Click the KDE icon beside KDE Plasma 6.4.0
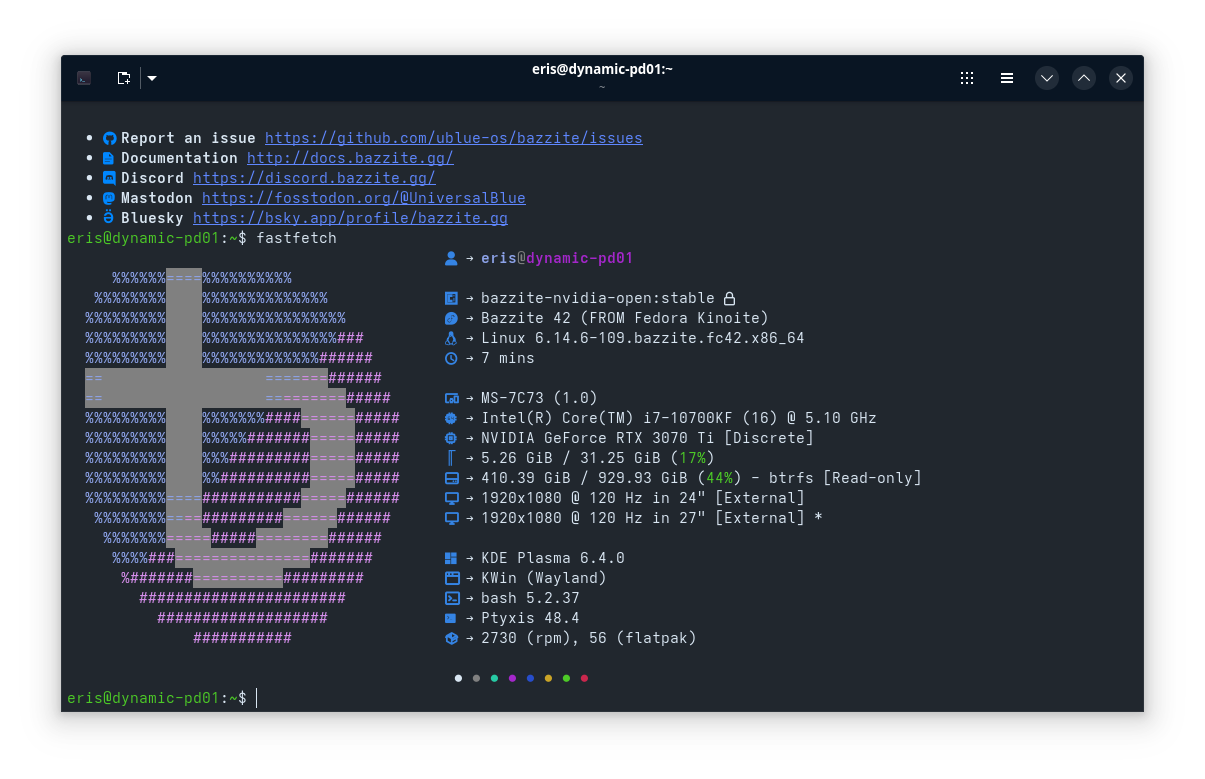 [451, 558]
